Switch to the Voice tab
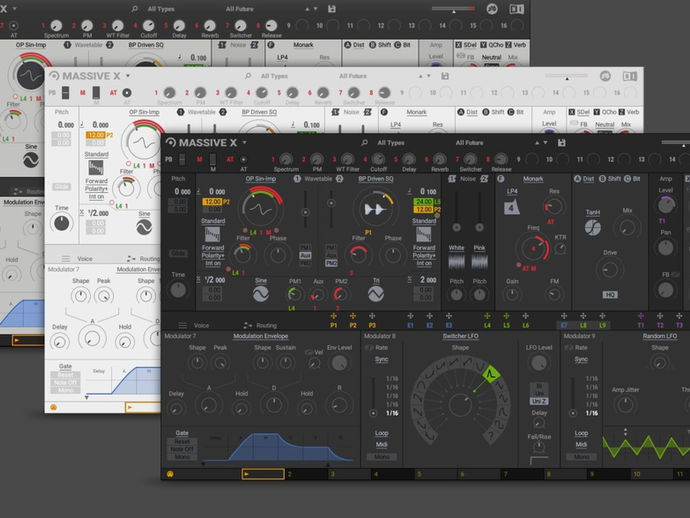The image size is (690, 518). [202, 325]
